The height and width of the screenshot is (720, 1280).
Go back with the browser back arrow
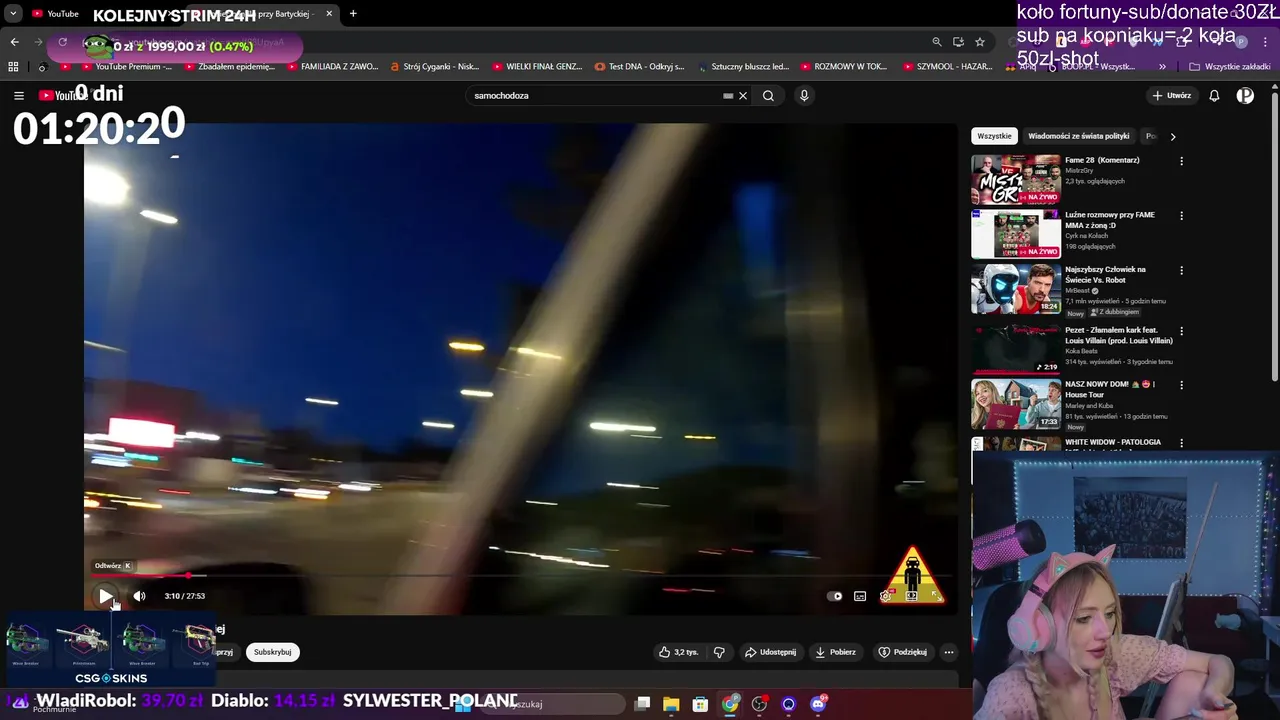(x=15, y=42)
